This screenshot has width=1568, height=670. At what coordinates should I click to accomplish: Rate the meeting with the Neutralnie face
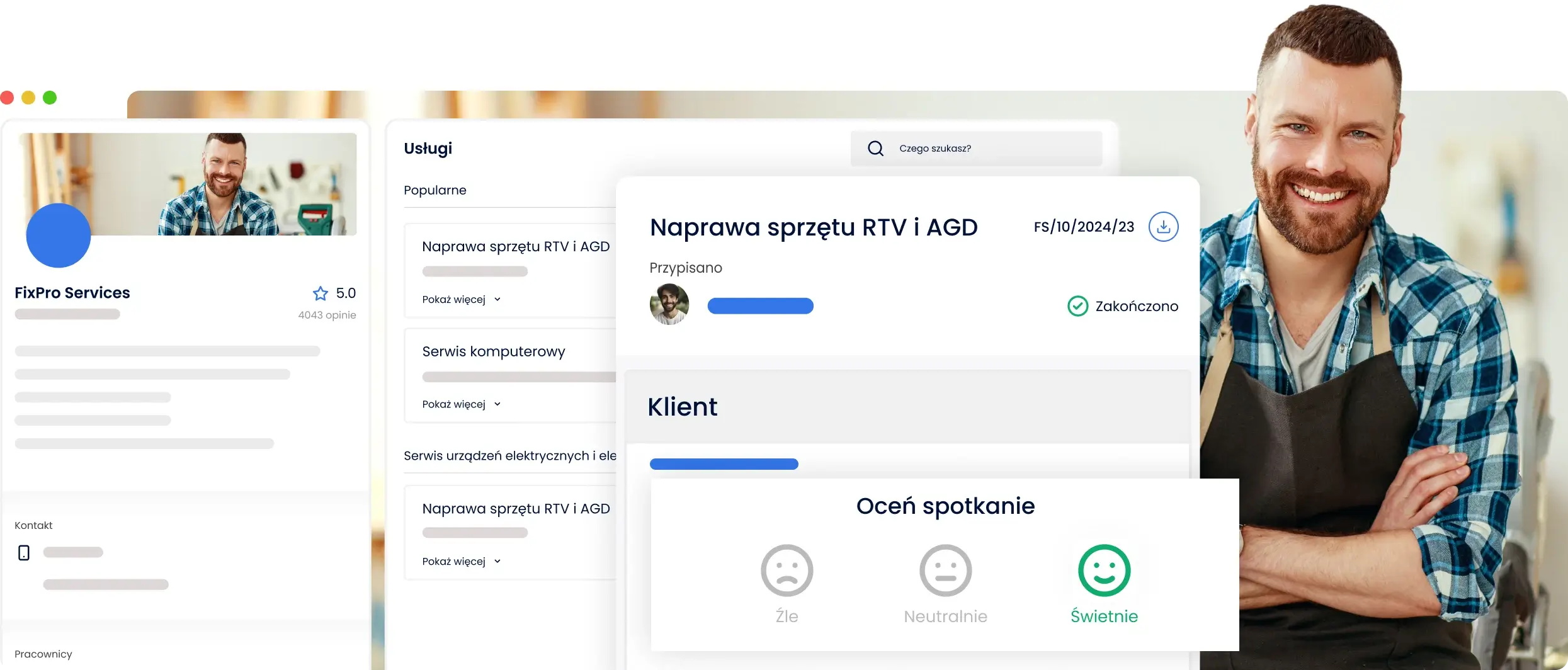point(945,571)
